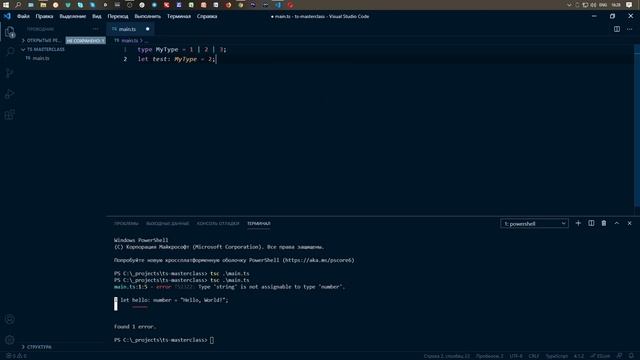Image resolution: width=640 pixels, height=360 pixels.
Task: Click TypeScript version number in status bar
Action: click(x=579, y=356)
